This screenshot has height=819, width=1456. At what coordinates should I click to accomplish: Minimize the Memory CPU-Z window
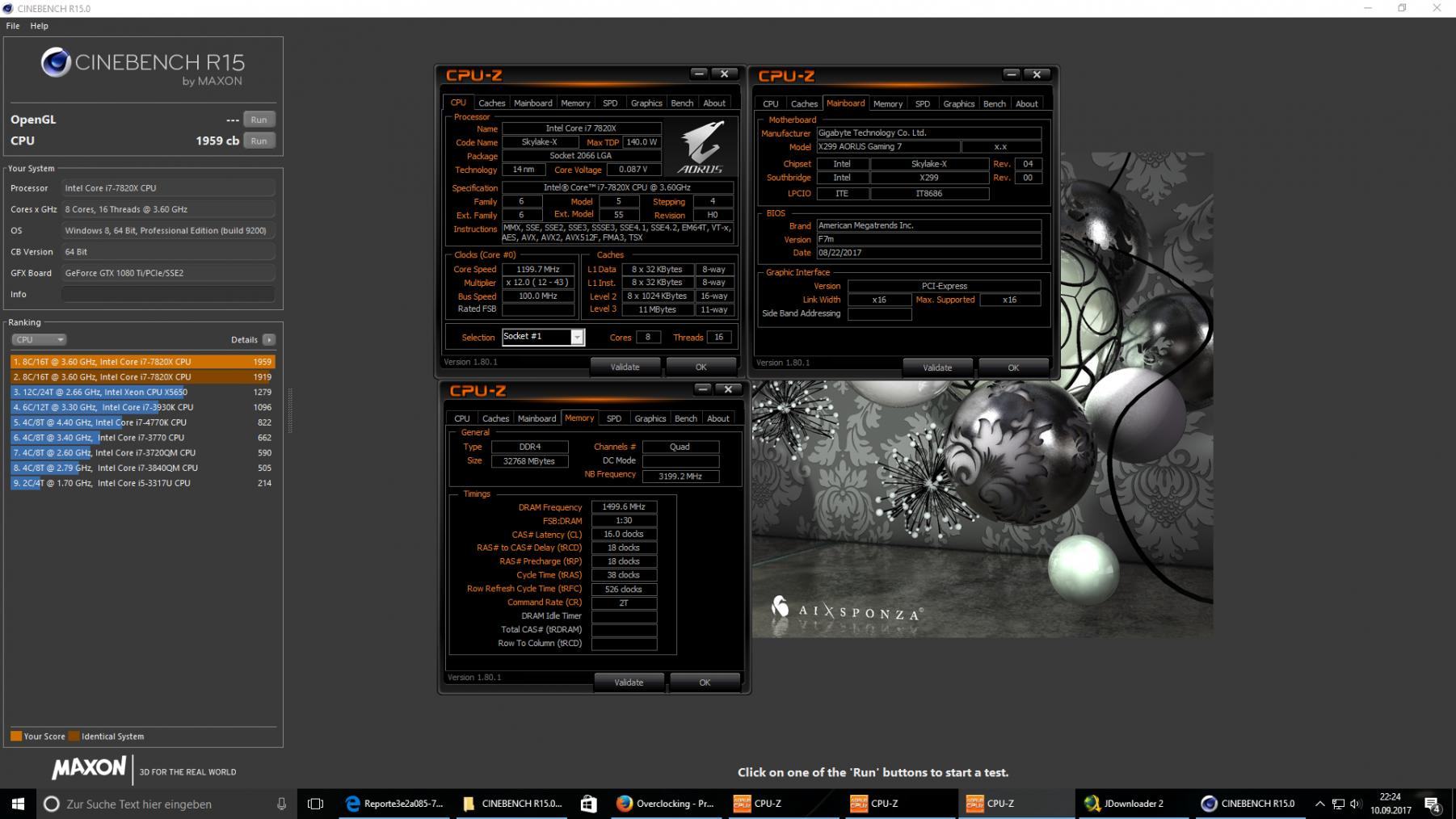[x=703, y=389]
